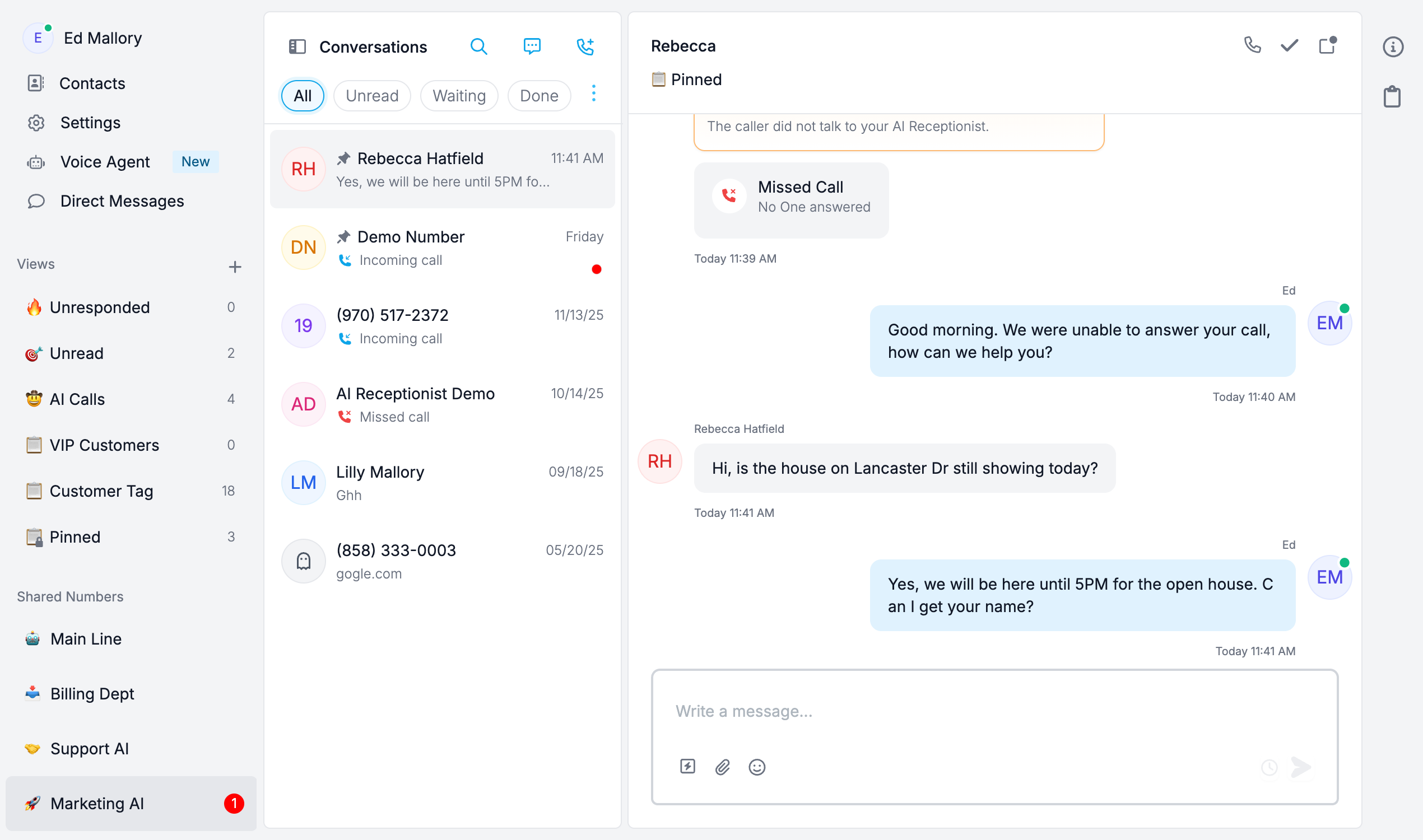Open the search conversations icon
This screenshot has width=1423, height=840.
pyautogui.click(x=478, y=46)
